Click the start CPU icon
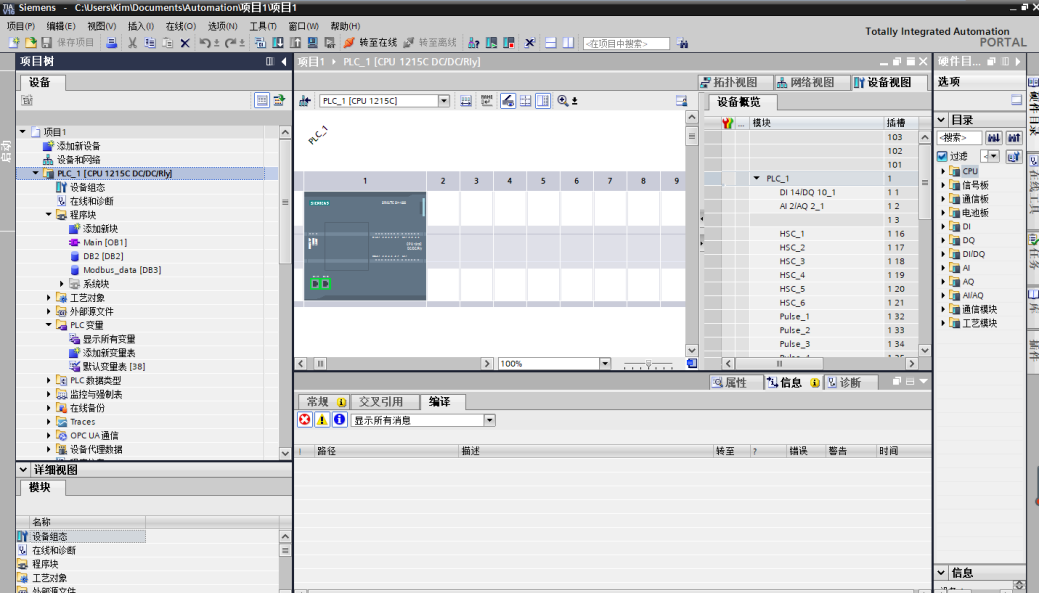 (491, 42)
